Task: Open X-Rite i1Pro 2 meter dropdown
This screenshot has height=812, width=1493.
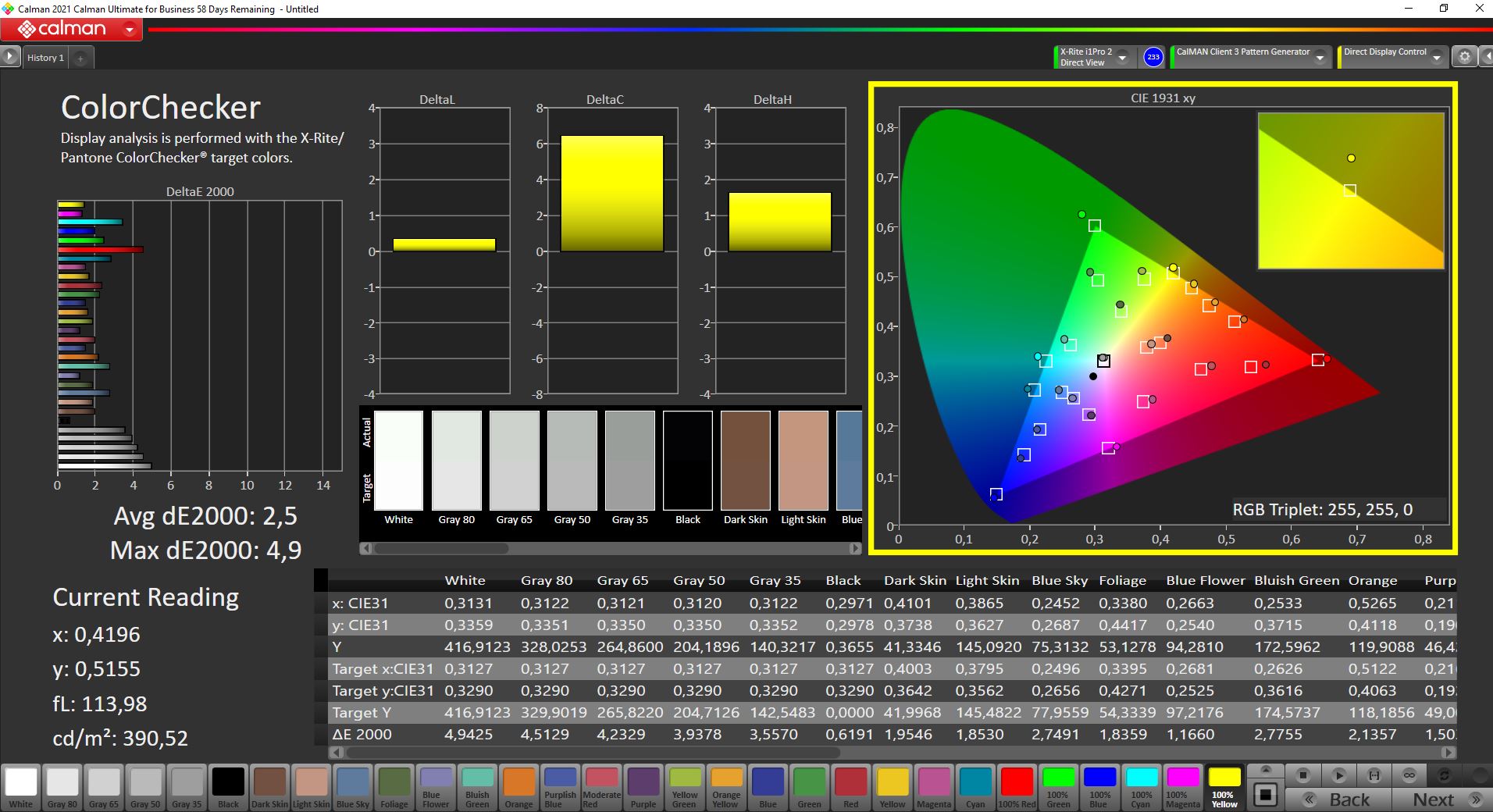Action: click(x=1122, y=57)
